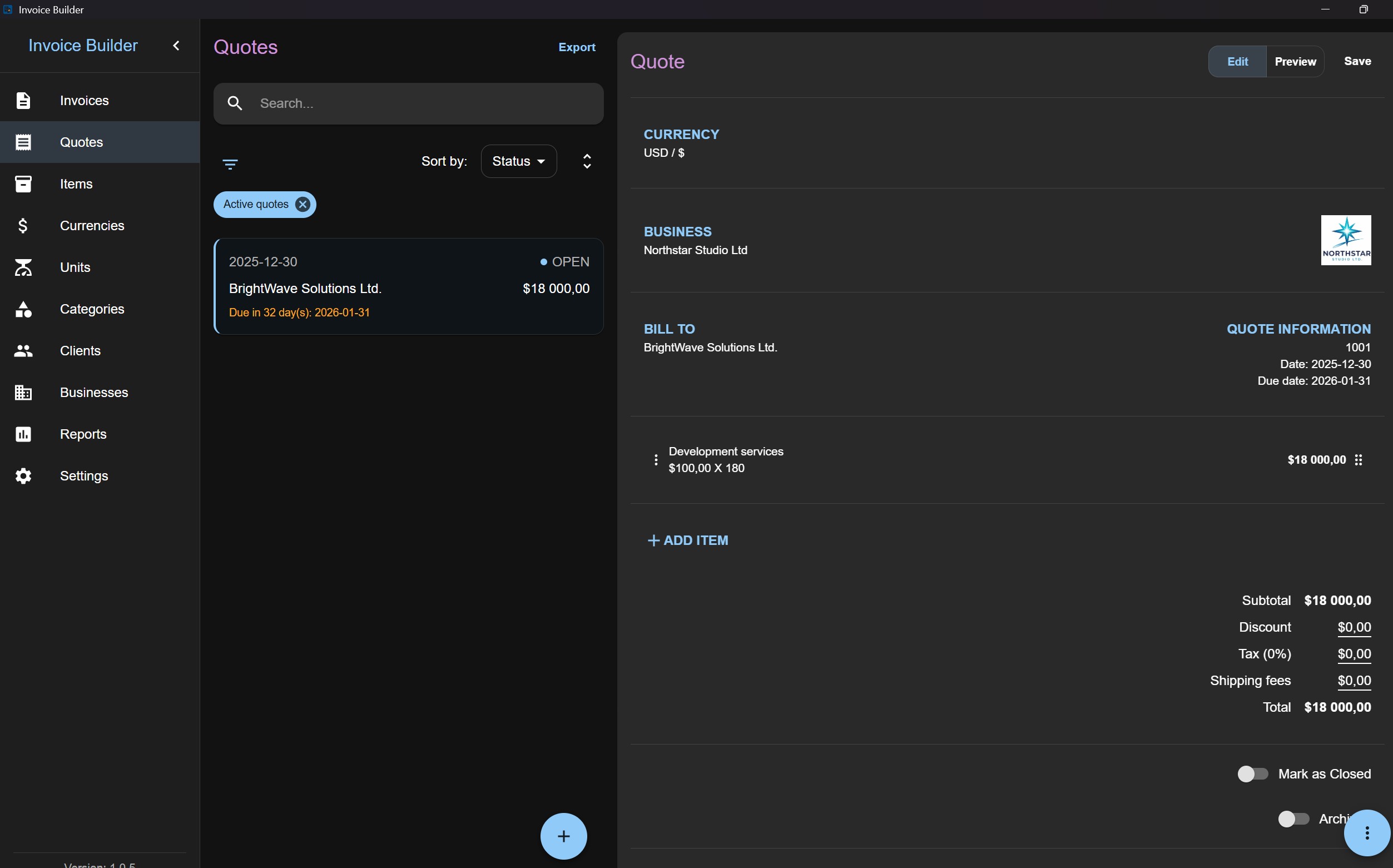Edit the Tax (0%) $0,00 value
1393x868 pixels.
click(1354, 654)
